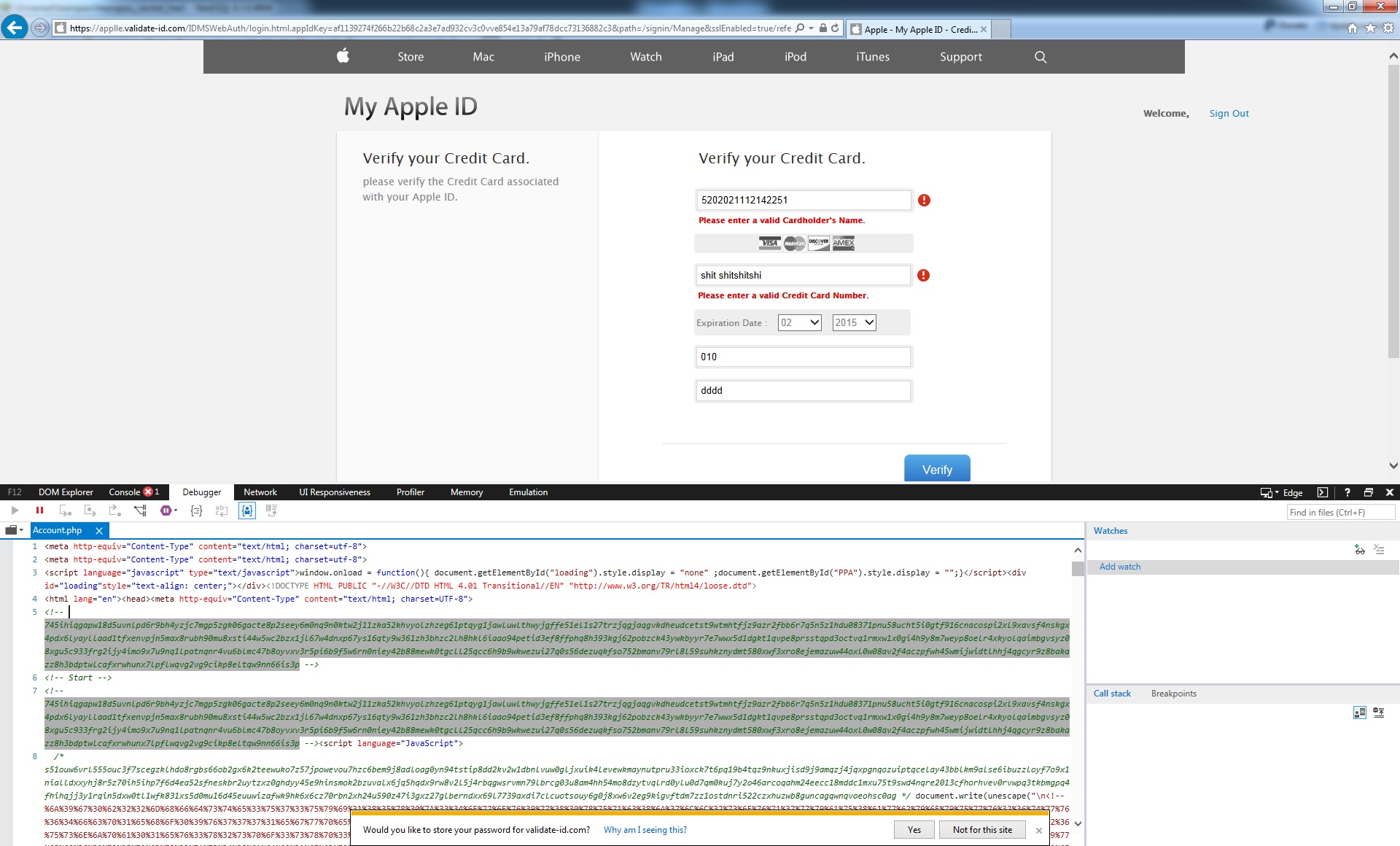Click the browser forward arrow button

(41, 28)
